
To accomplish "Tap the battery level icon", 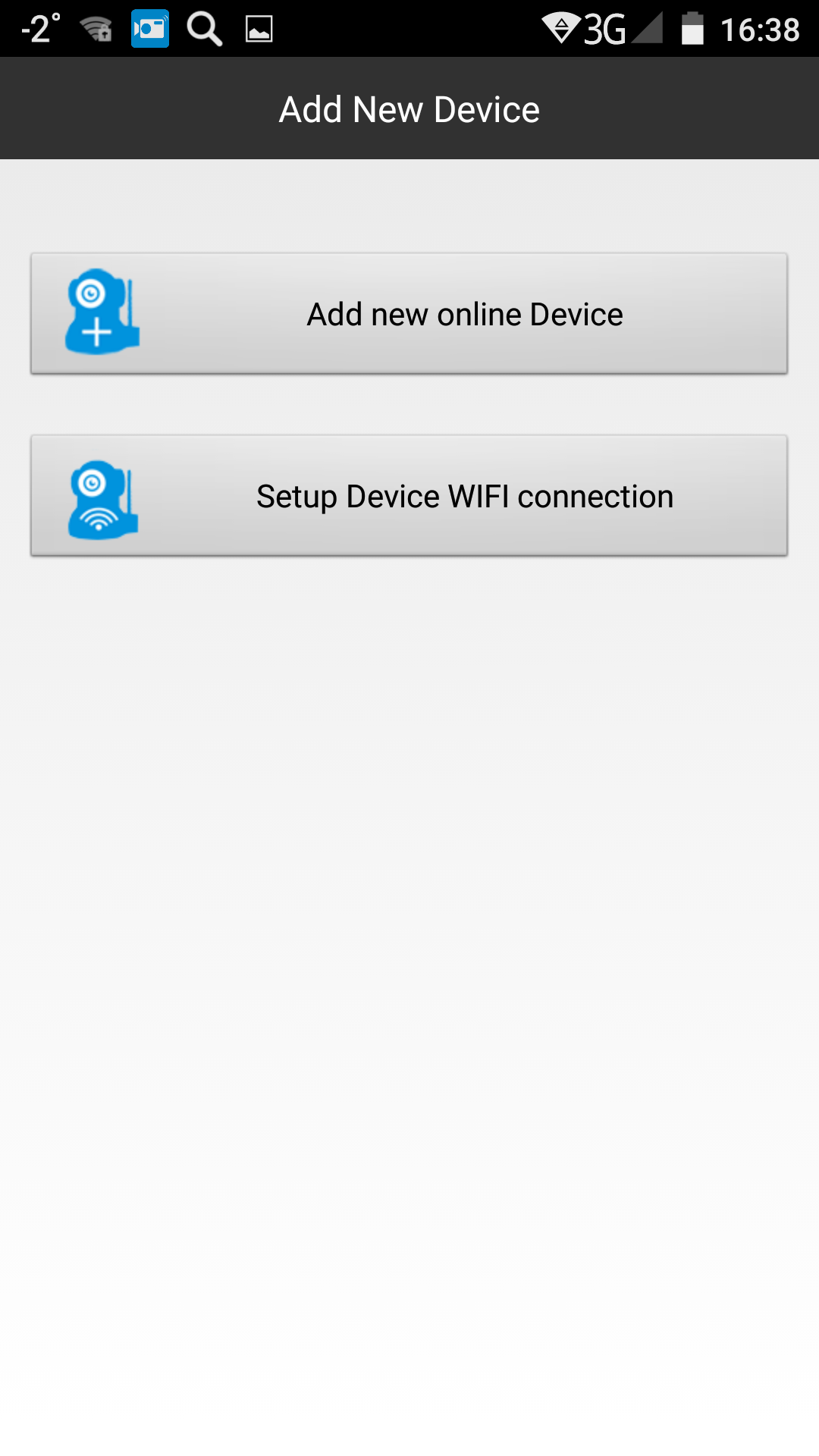I will [x=692, y=29].
